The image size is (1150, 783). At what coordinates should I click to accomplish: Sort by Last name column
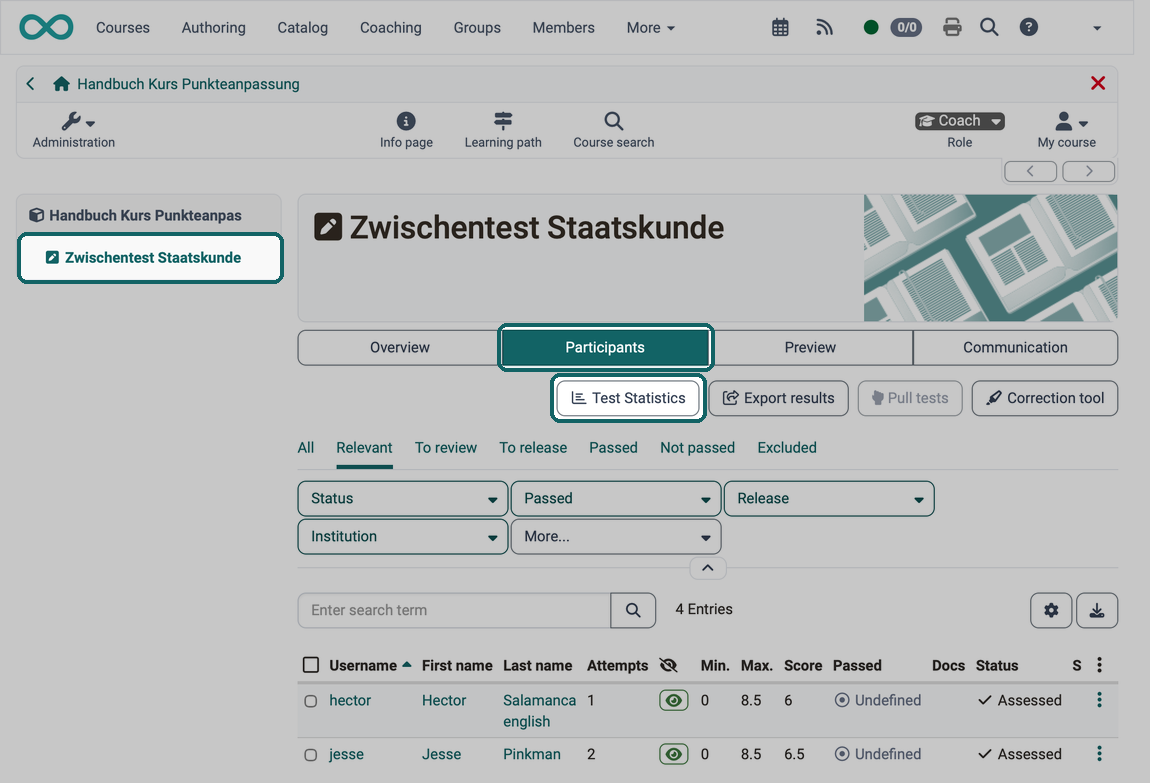pyautogui.click(x=538, y=666)
